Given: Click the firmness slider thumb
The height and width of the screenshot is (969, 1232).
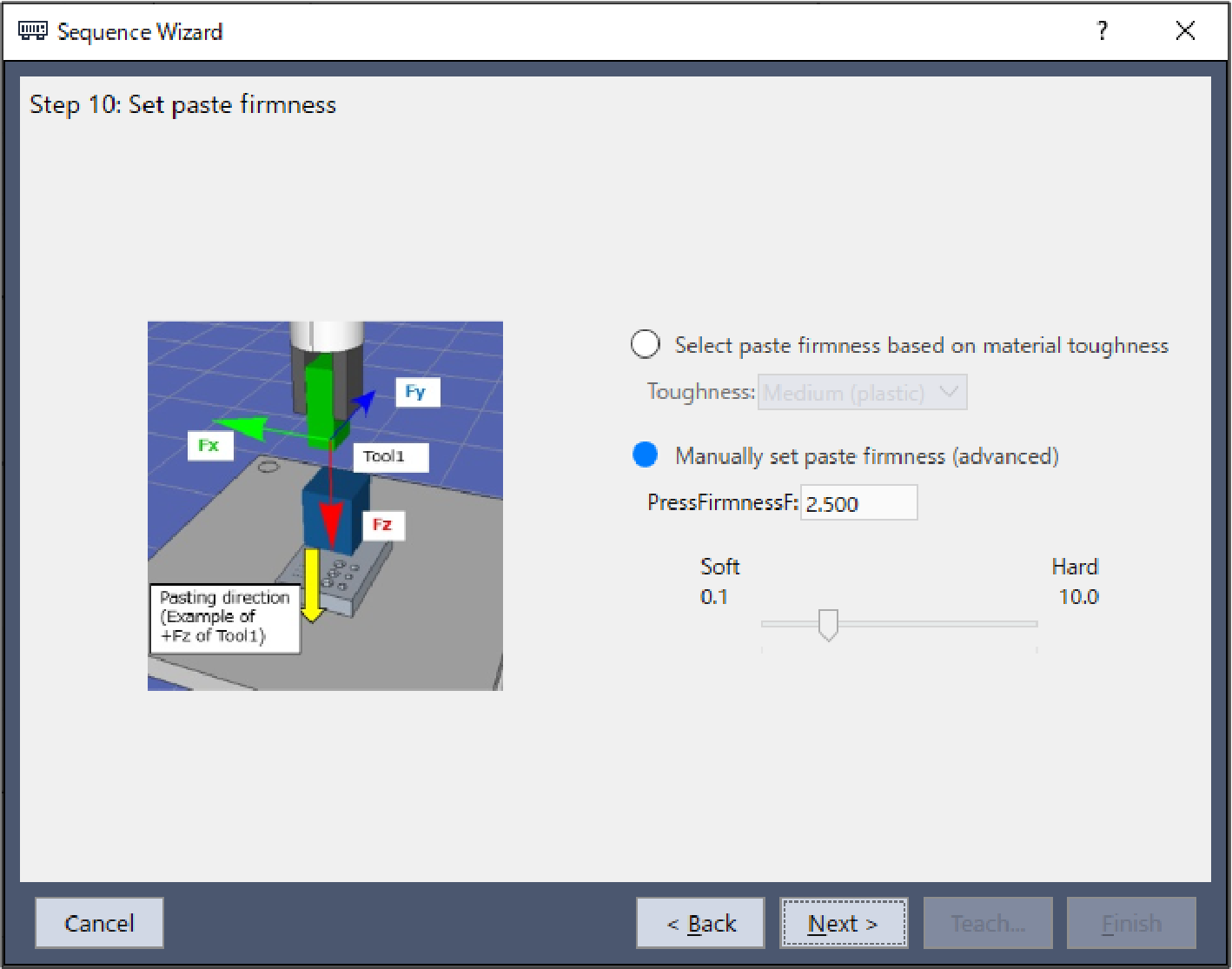Looking at the screenshot, I should pyautogui.click(x=828, y=624).
